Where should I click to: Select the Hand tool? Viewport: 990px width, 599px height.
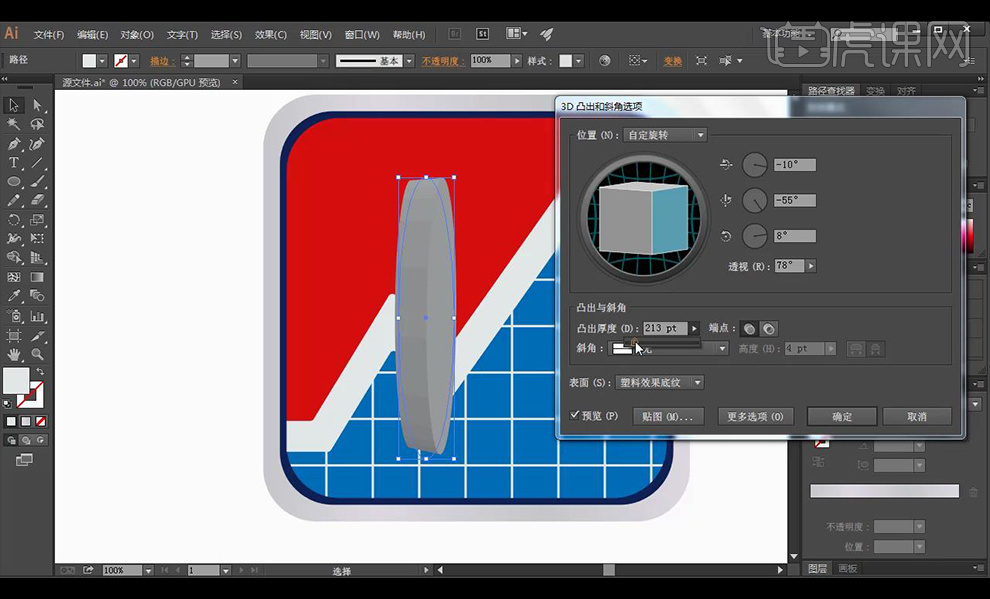(14, 354)
